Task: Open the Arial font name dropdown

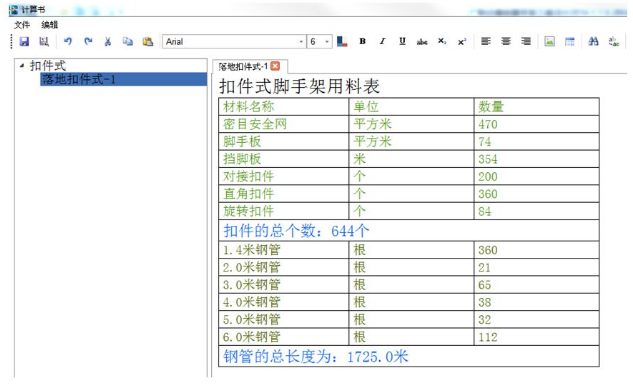Action: click(x=301, y=42)
